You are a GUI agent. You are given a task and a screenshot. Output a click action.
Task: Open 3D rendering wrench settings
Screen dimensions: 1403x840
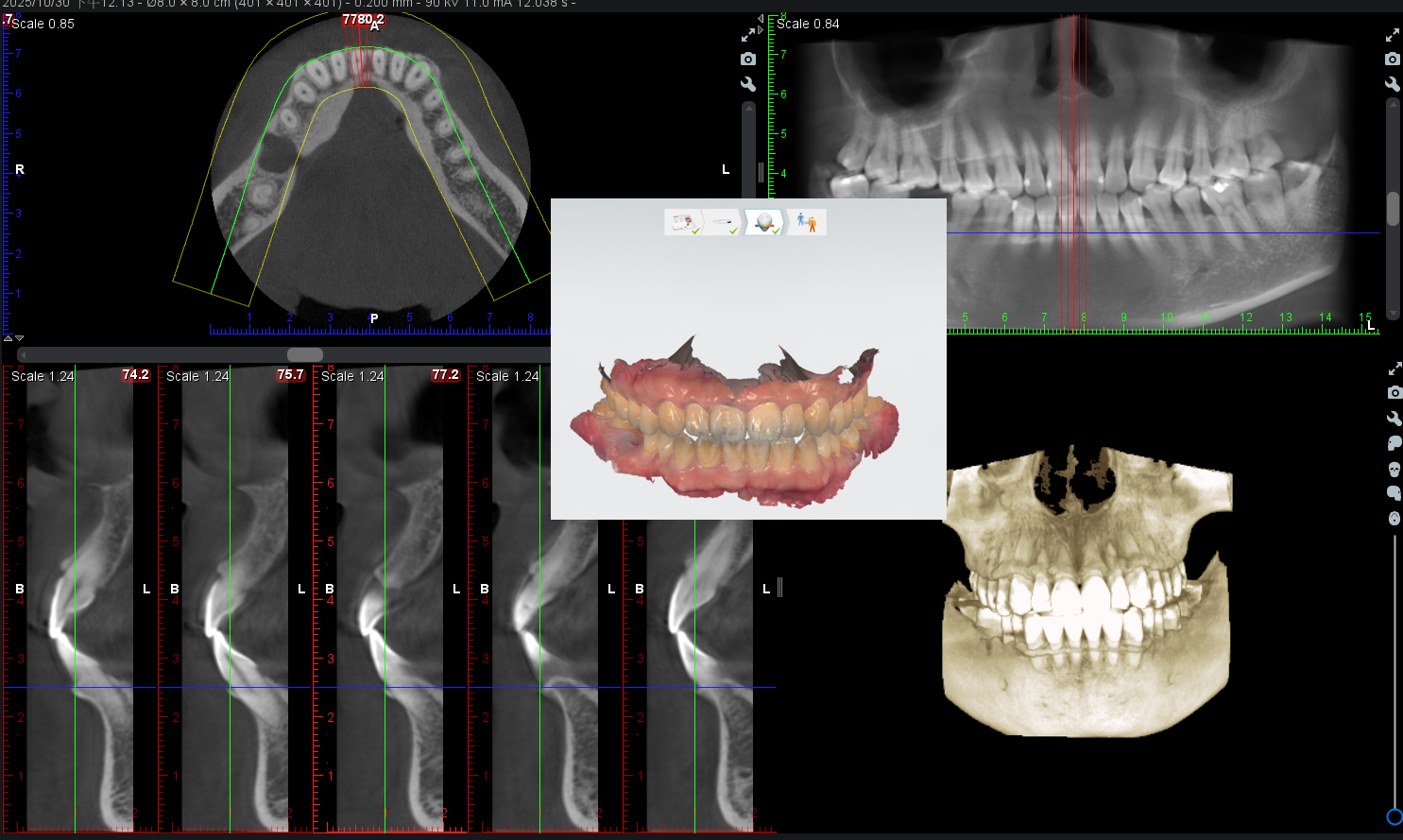1394,418
